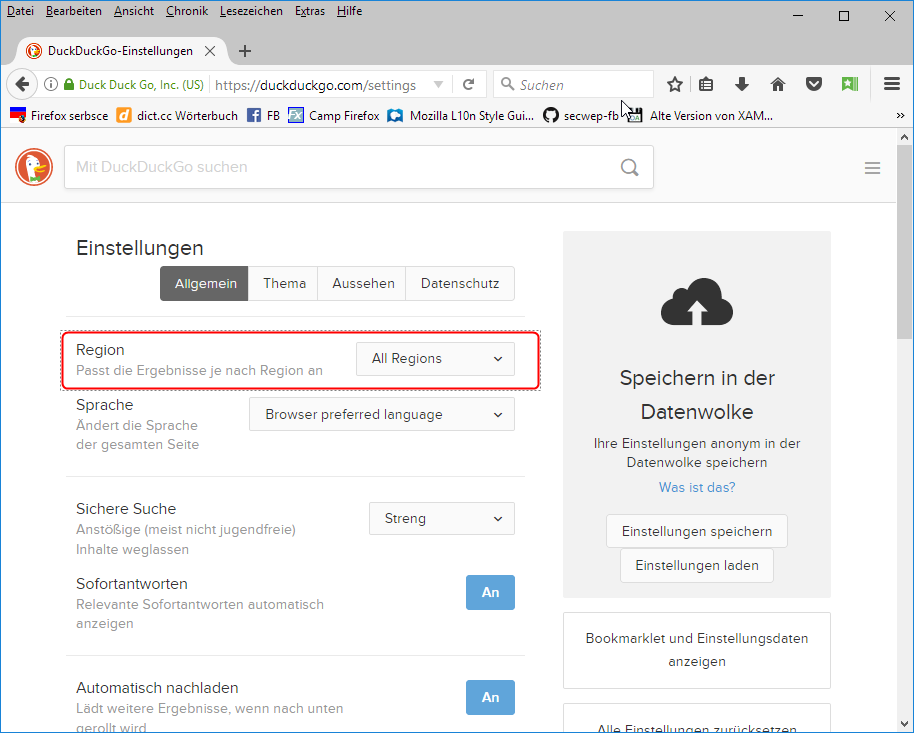Click the 'Einstellungen' page heading

click(x=140, y=248)
